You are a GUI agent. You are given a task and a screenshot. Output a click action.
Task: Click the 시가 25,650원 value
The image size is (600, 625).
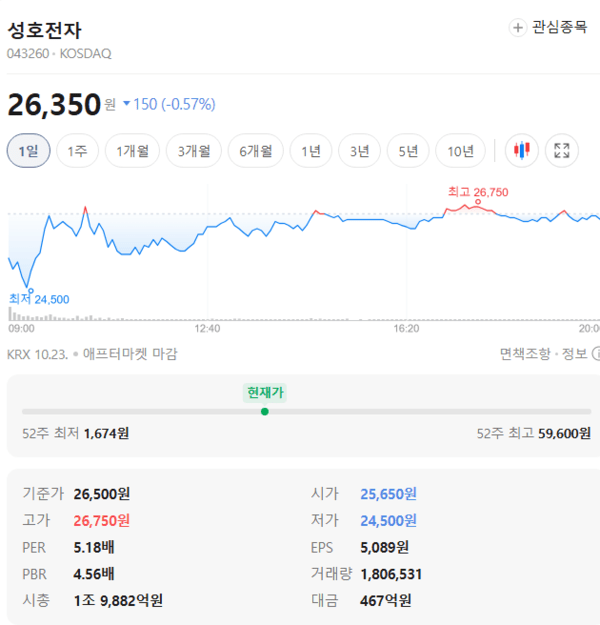388,494
